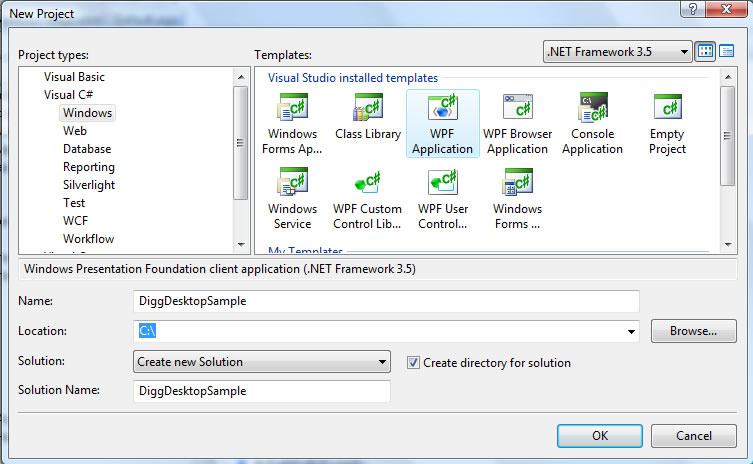Switch templates view to small icons
This screenshot has width=753, height=464.
pos(727,51)
